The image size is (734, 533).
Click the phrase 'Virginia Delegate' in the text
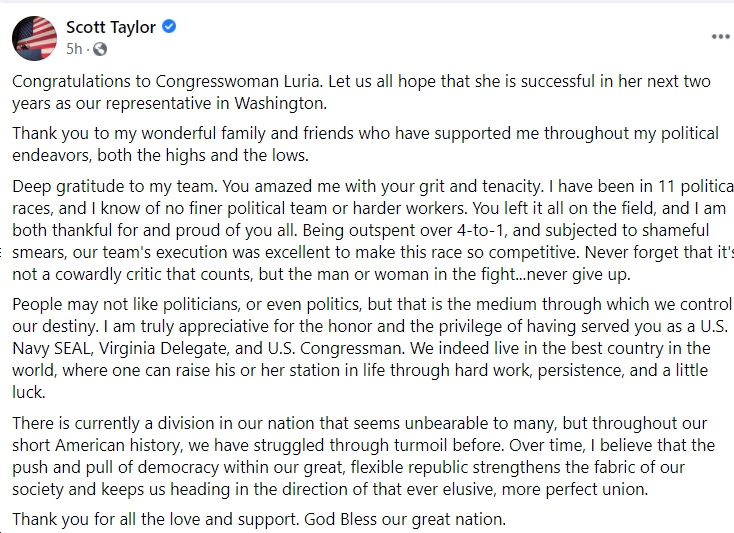click(163, 348)
